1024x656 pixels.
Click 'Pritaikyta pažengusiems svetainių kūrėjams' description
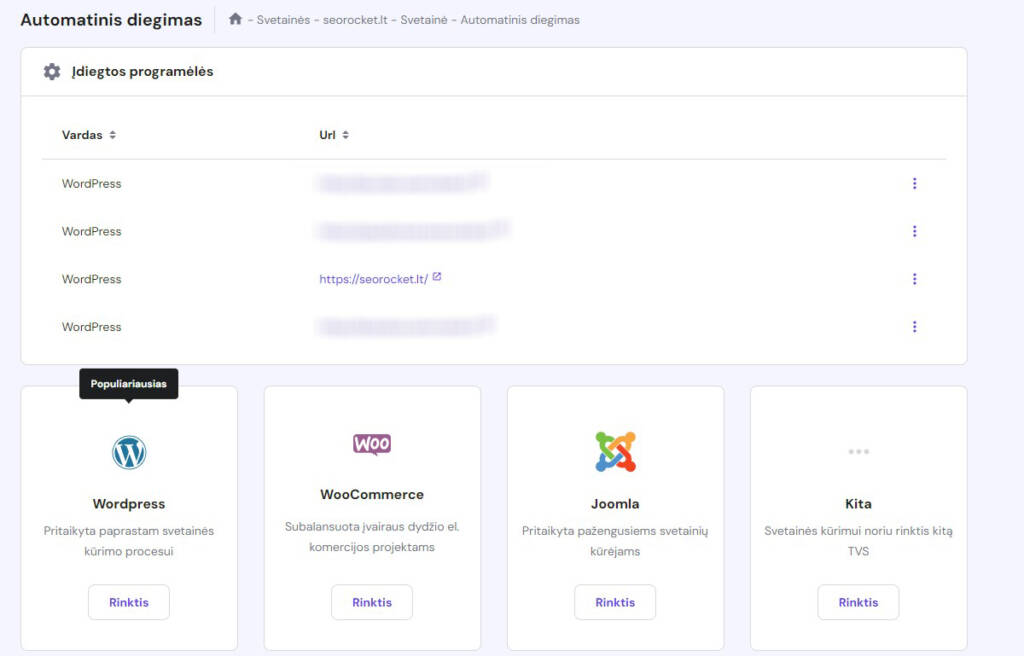tap(615, 541)
